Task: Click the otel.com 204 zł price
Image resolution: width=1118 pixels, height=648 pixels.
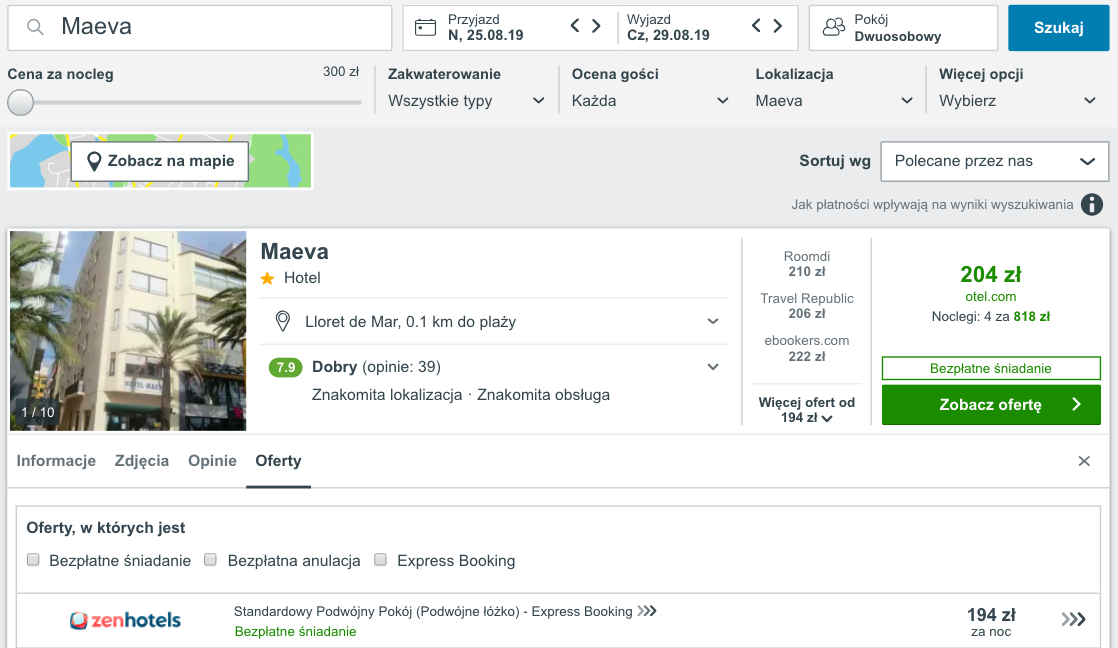Action: (990, 274)
